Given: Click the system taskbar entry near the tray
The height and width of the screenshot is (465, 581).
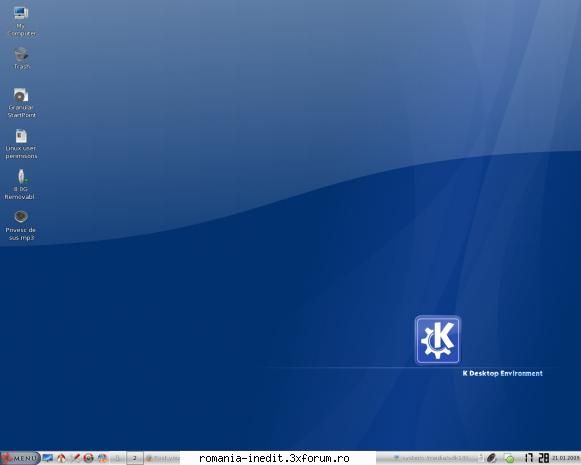Looking at the screenshot, I should (434, 458).
